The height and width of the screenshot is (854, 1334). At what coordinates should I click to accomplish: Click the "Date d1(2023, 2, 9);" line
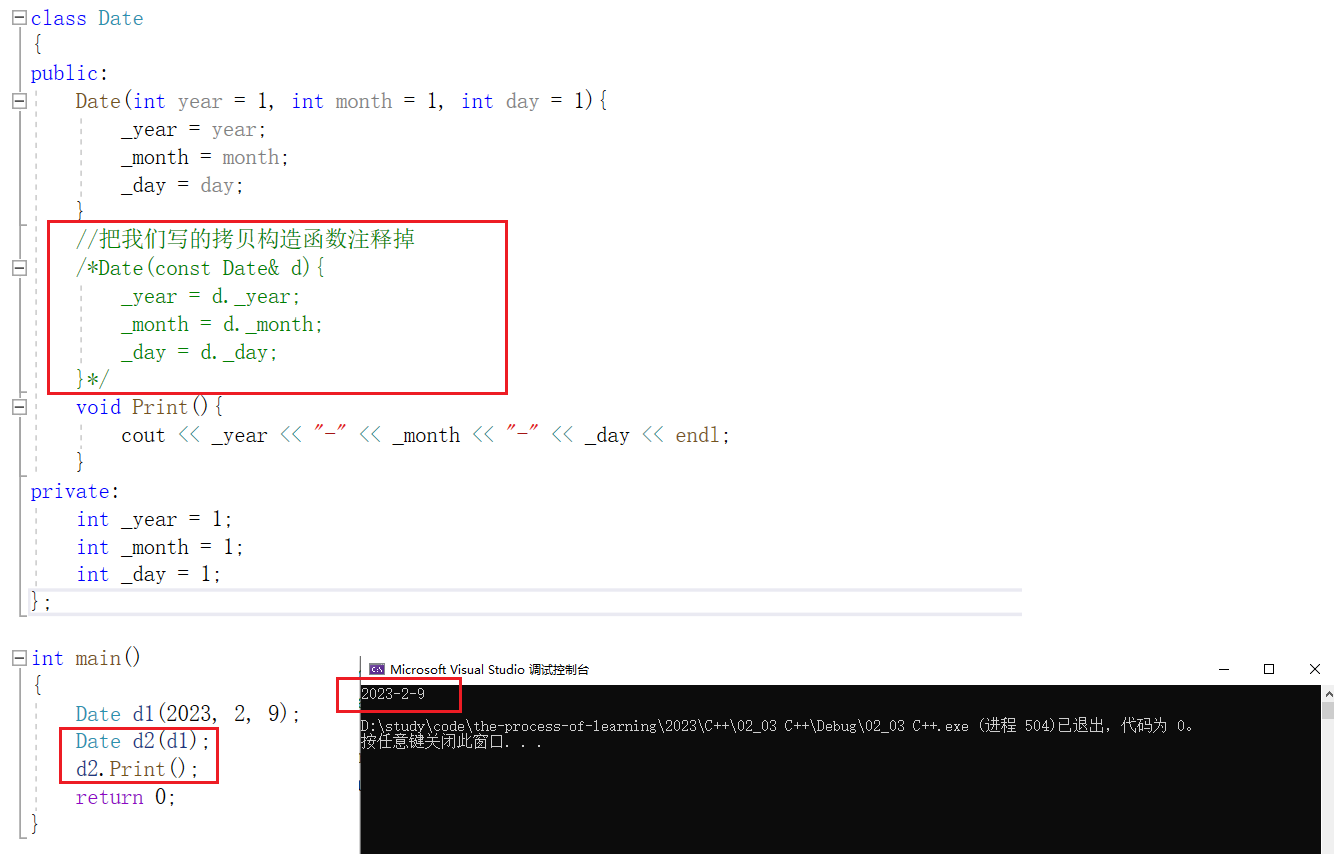tap(188, 714)
